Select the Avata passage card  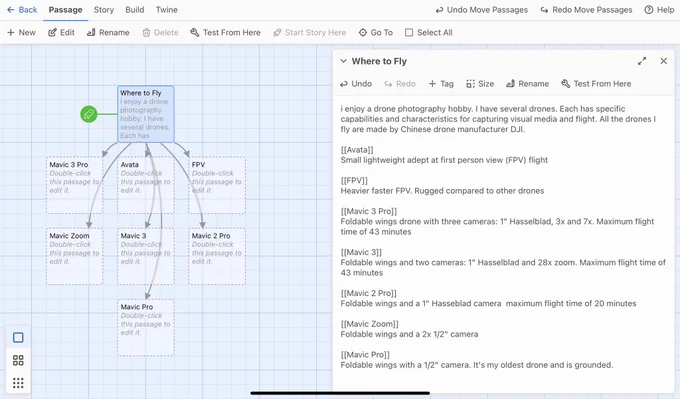click(x=146, y=185)
